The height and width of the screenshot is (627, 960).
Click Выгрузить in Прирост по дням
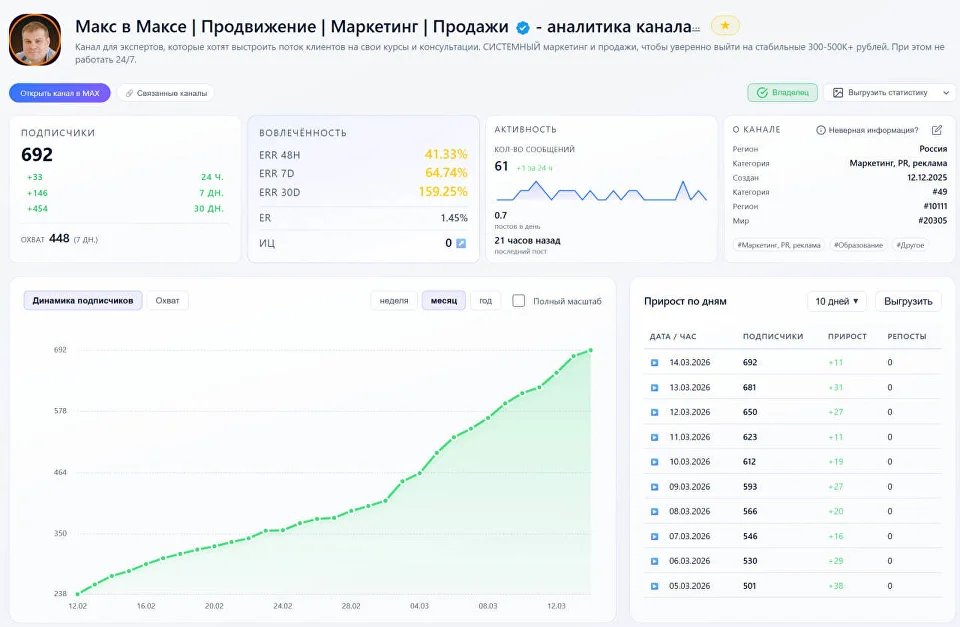pos(908,301)
